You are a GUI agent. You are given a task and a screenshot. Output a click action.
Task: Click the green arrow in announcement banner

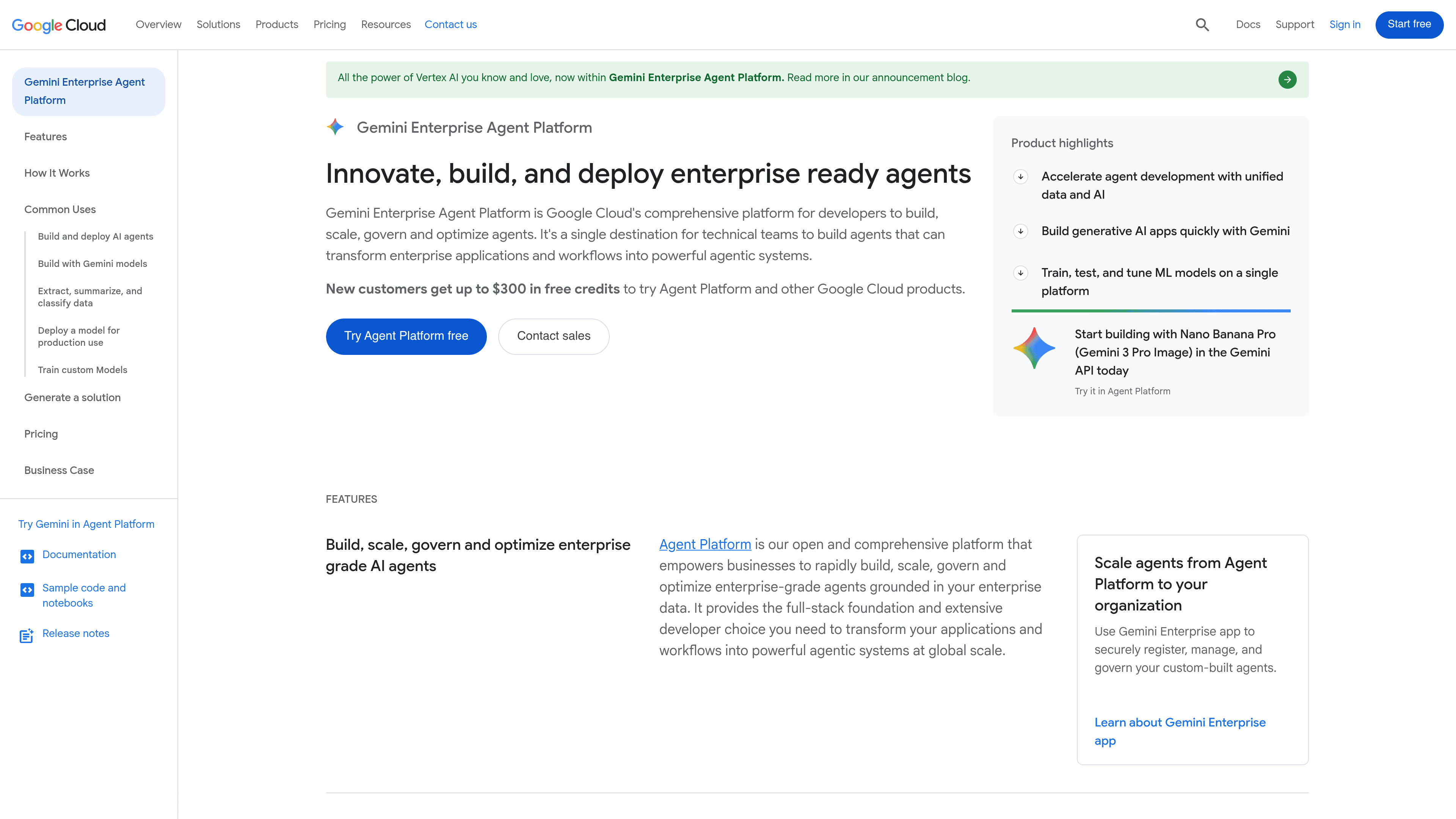[x=1287, y=80]
